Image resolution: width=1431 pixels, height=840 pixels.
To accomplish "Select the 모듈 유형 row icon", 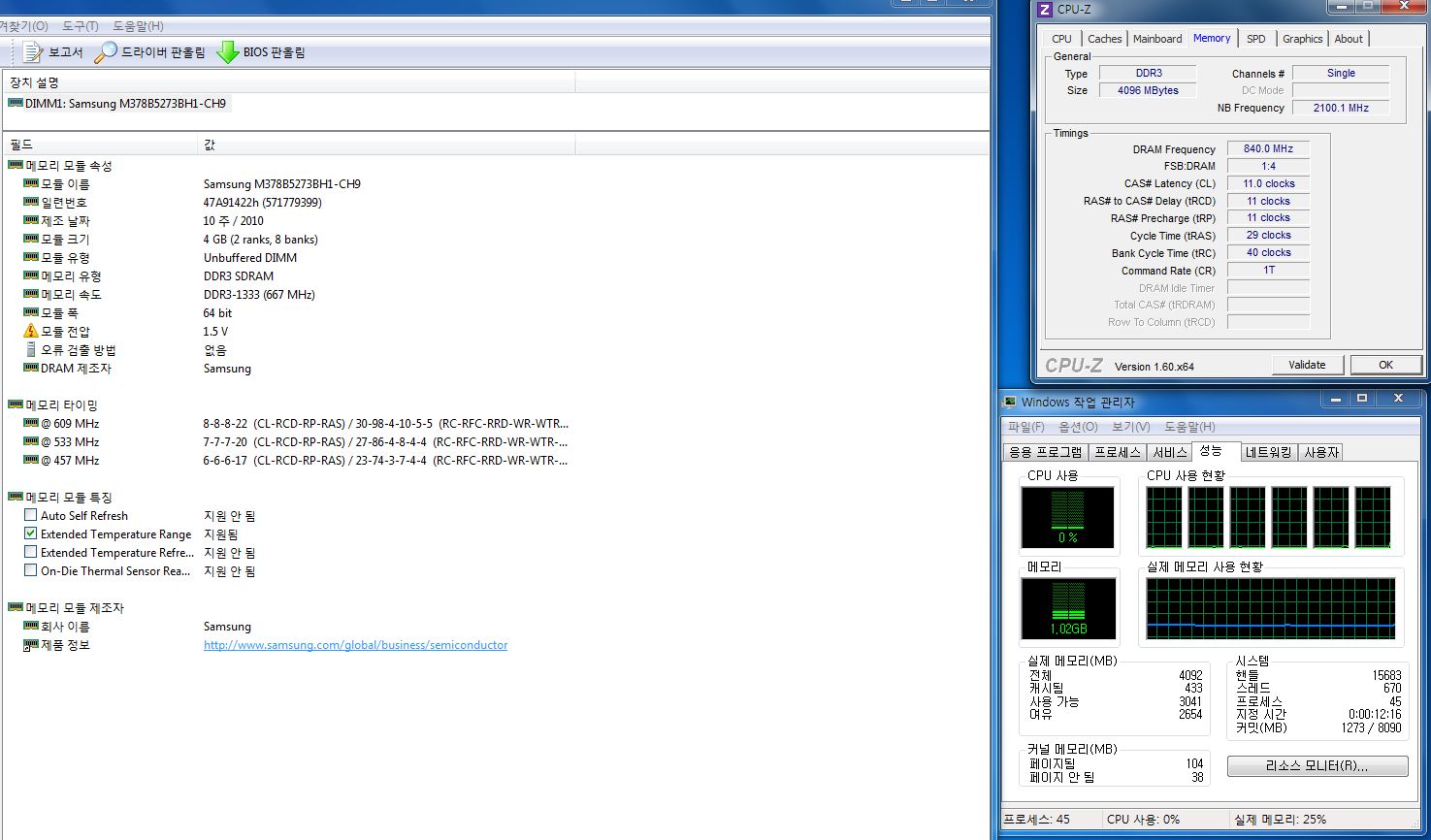I will click(31, 257).
